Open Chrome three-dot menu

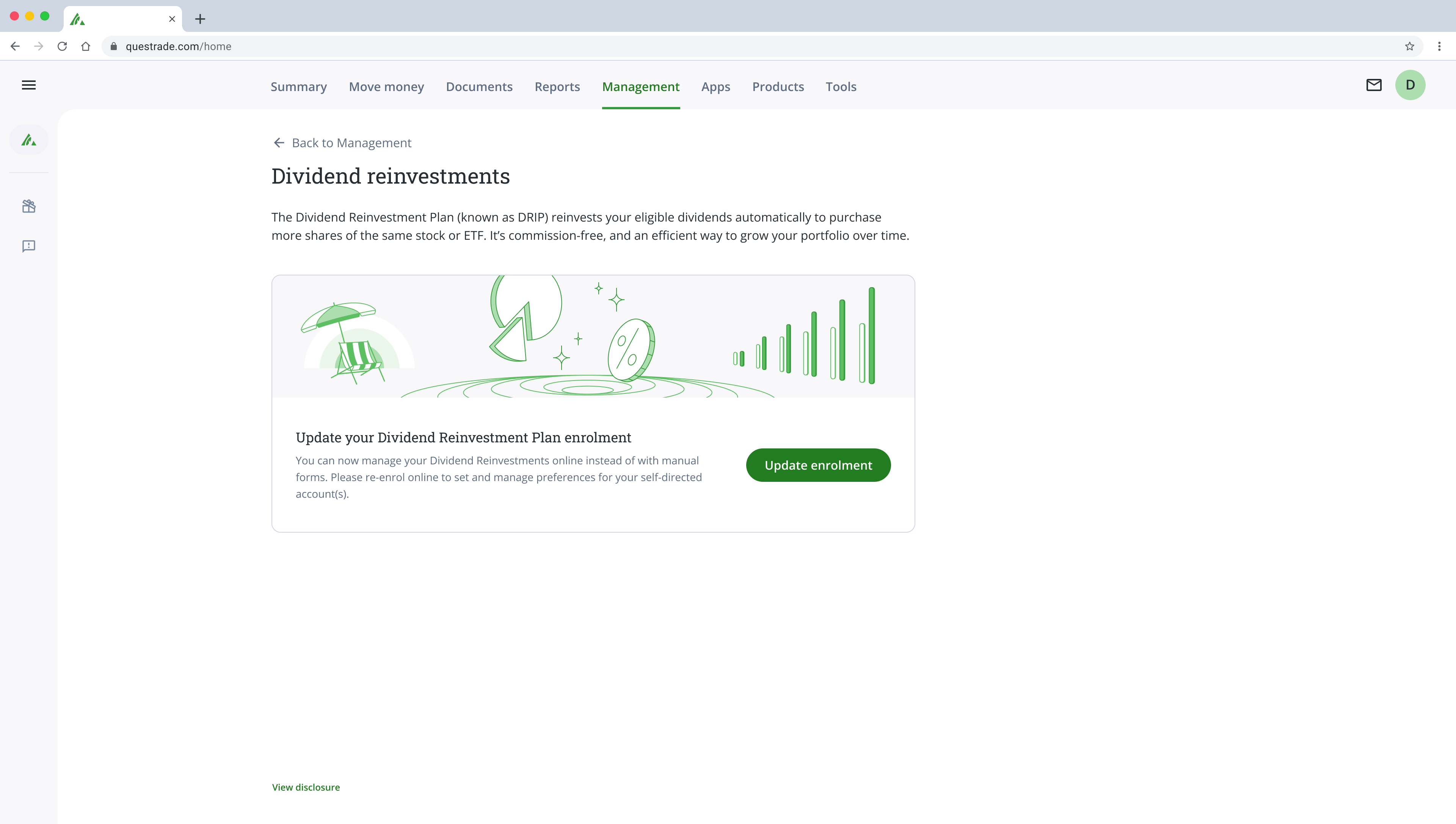[1439, 46]
